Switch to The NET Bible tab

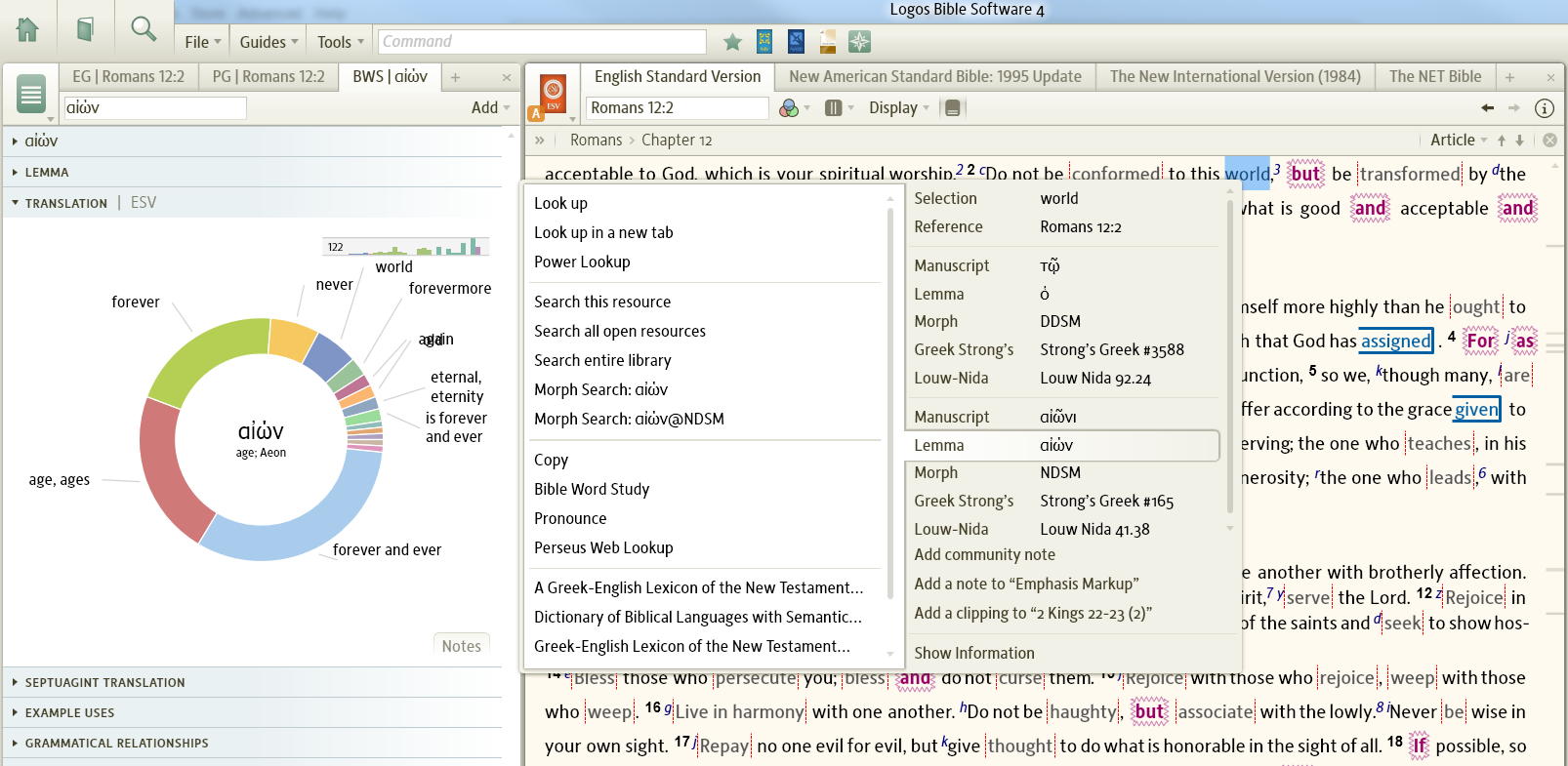1435,77
